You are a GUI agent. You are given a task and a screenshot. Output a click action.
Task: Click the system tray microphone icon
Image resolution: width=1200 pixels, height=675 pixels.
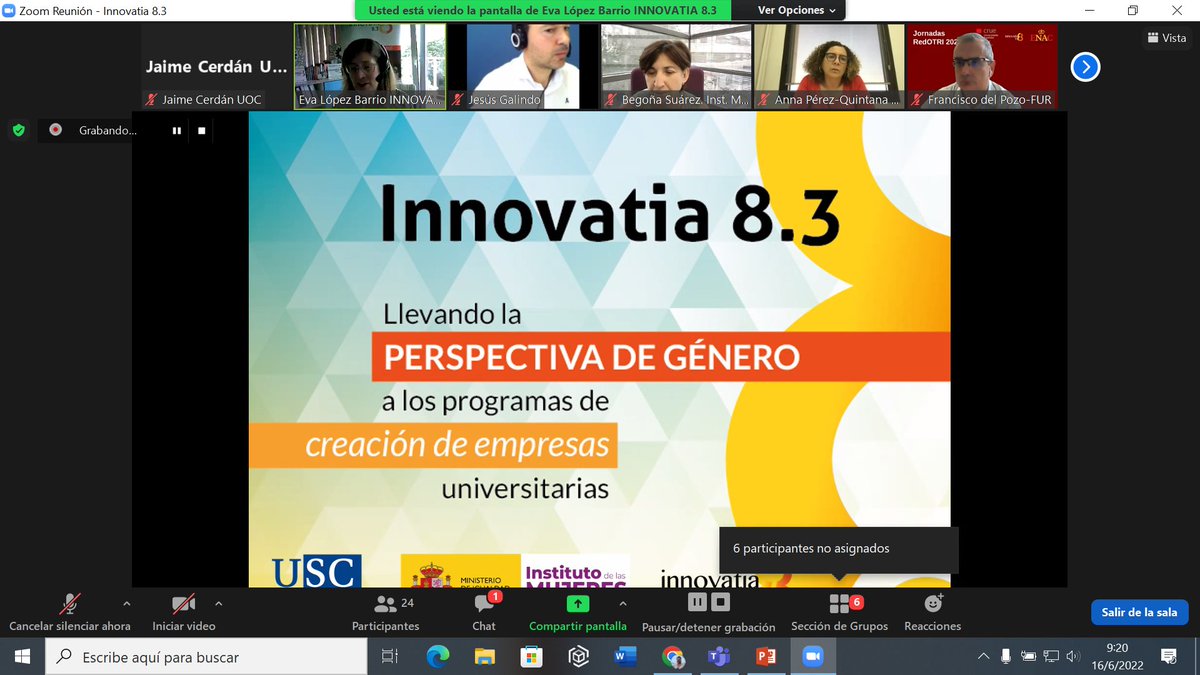coord(1006,657)
